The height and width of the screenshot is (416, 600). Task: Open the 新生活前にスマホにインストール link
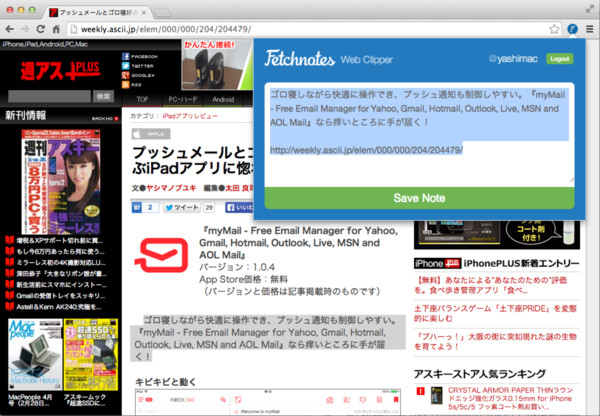[61, 285]
